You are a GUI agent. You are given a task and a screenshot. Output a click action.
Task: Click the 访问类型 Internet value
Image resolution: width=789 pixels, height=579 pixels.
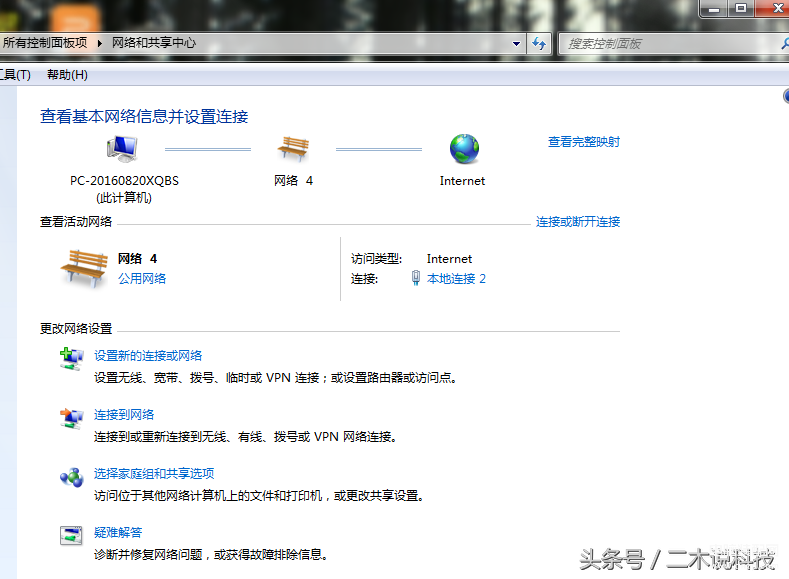(x=449, y=259)
